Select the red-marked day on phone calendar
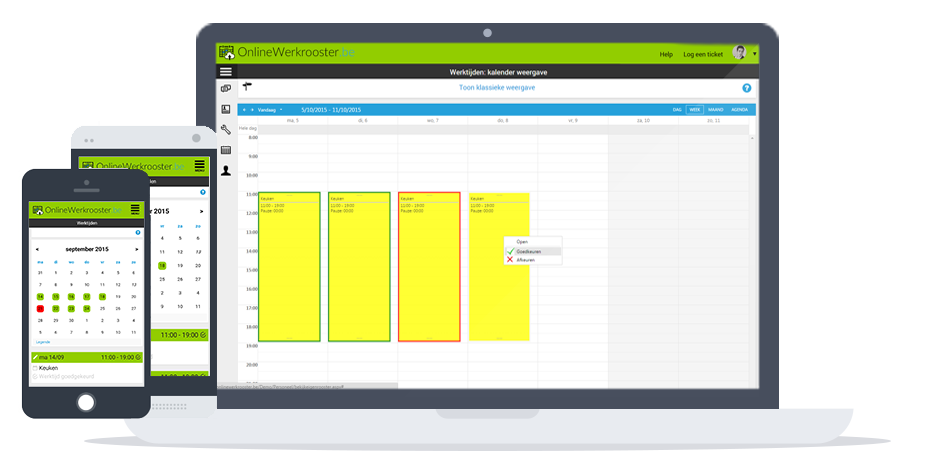 [40, 309]
